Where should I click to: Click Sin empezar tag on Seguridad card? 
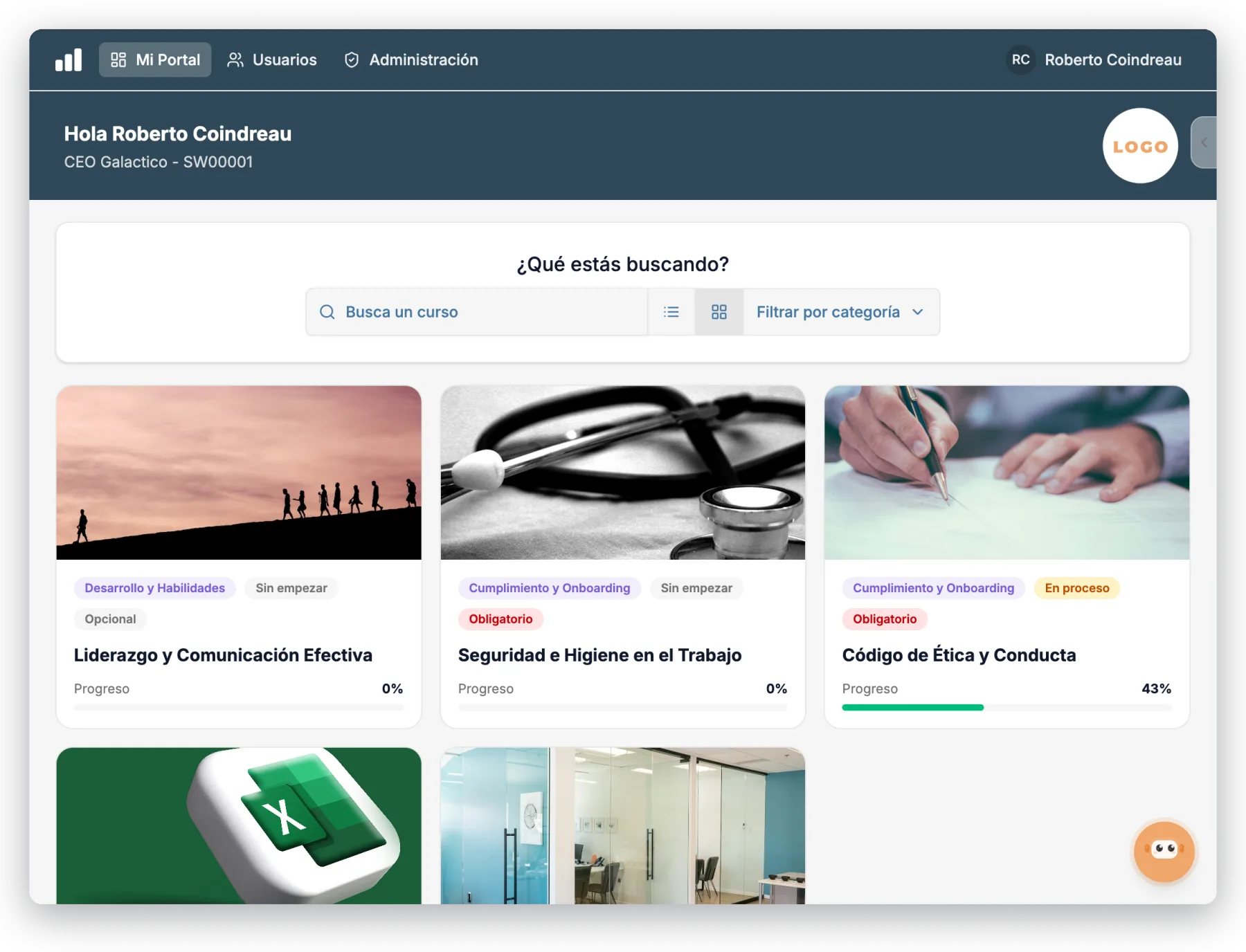pyautogui.click(x=696, y=588)
